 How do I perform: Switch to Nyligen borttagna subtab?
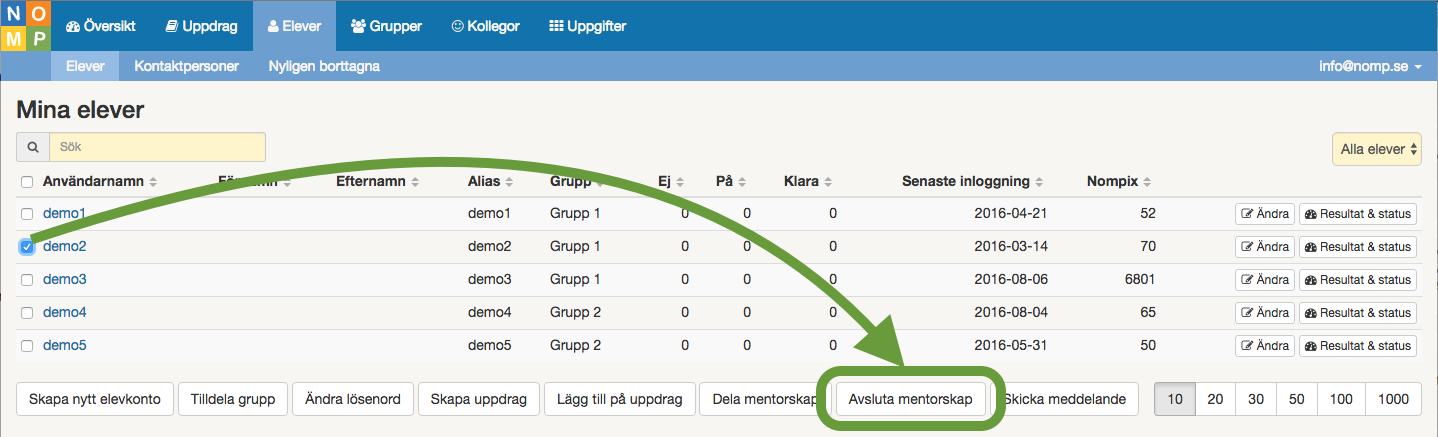point(324,67)
